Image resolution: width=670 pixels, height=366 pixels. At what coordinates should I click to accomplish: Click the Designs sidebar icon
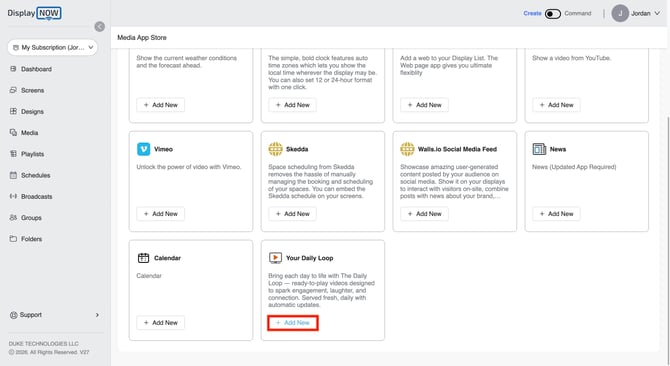pyautogui.click(x=13, y=111)
